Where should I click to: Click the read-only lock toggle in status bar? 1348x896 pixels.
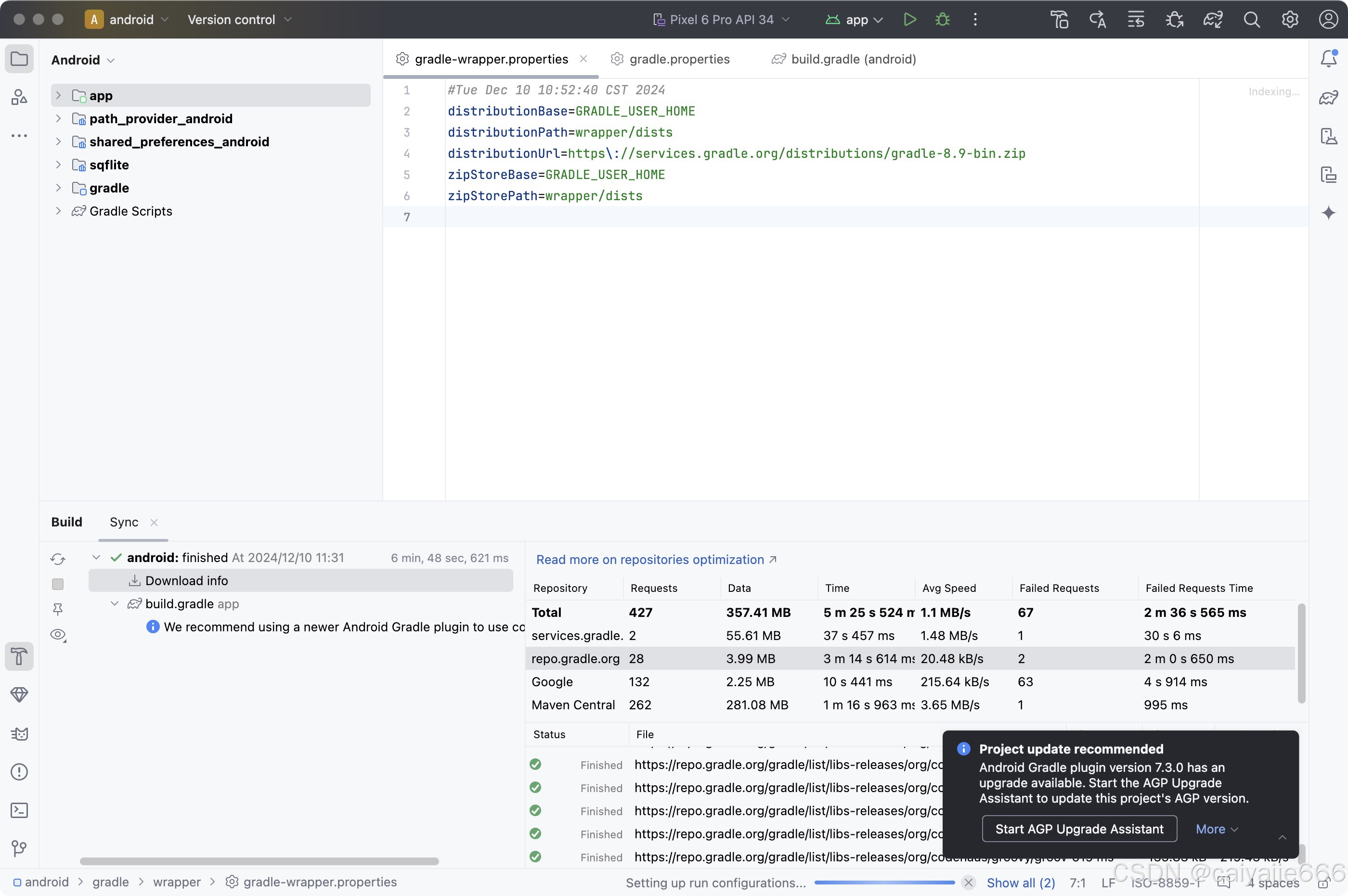click(x=1322, y=883)
